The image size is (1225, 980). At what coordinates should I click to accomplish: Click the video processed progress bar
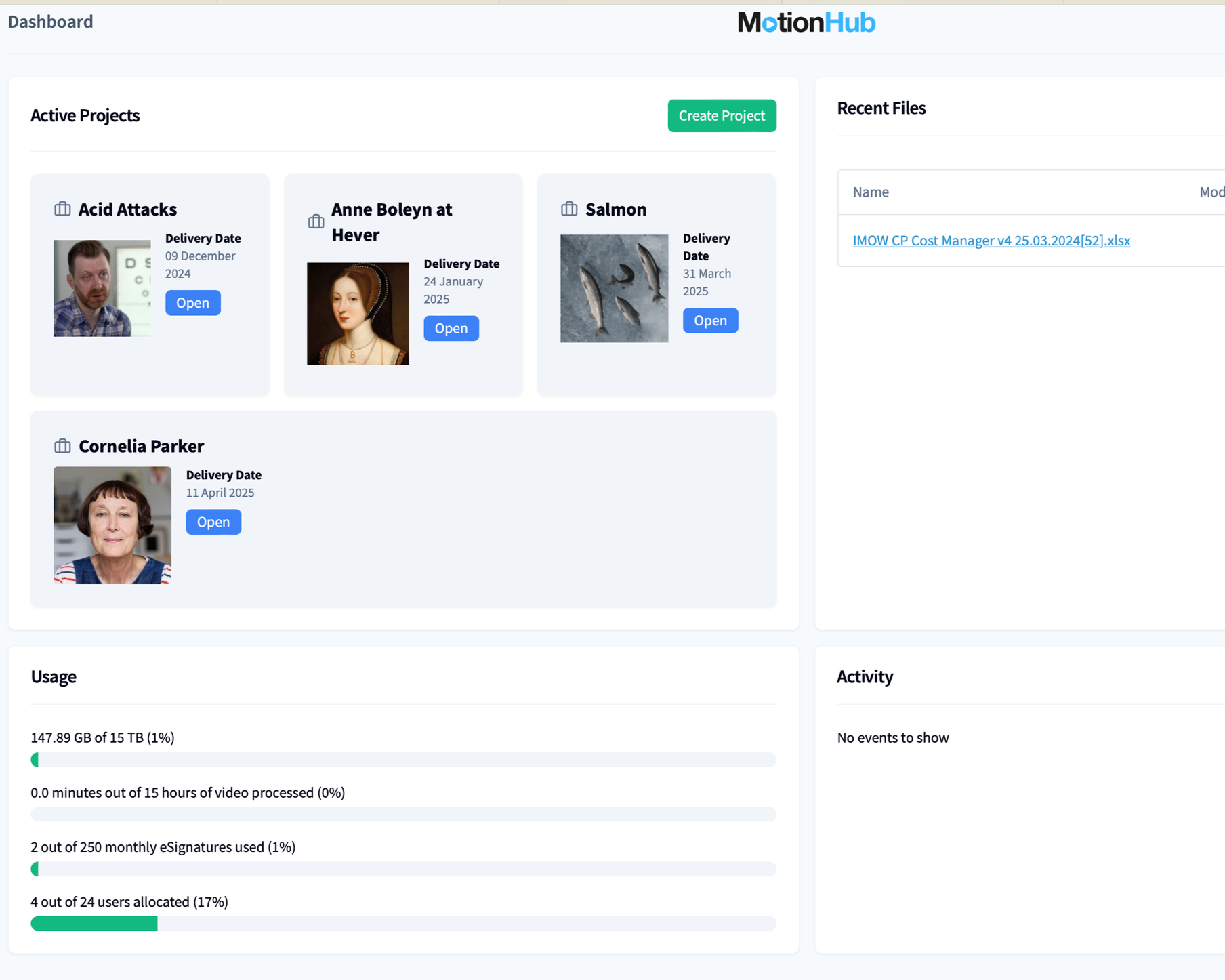click(x=403, y=814)
